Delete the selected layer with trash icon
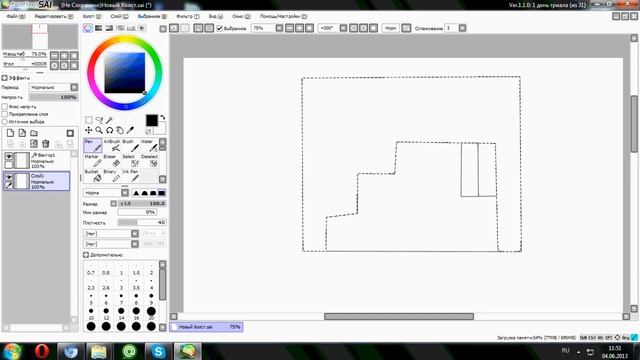This screenshot has height=360, width=640. point(46,144)
